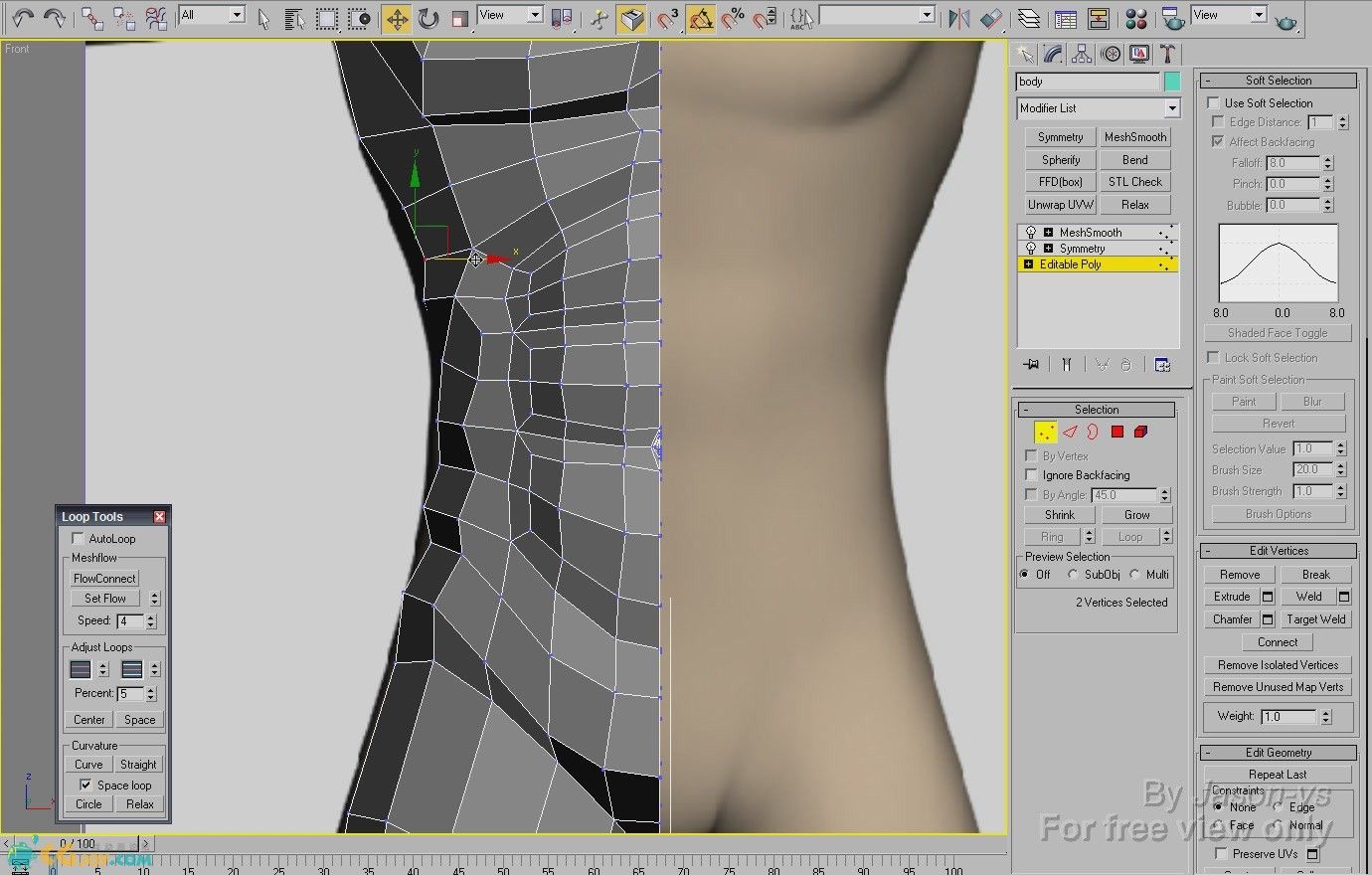
Task: Select Edge sub-object level icon
Action: [x=1070, y=432]
